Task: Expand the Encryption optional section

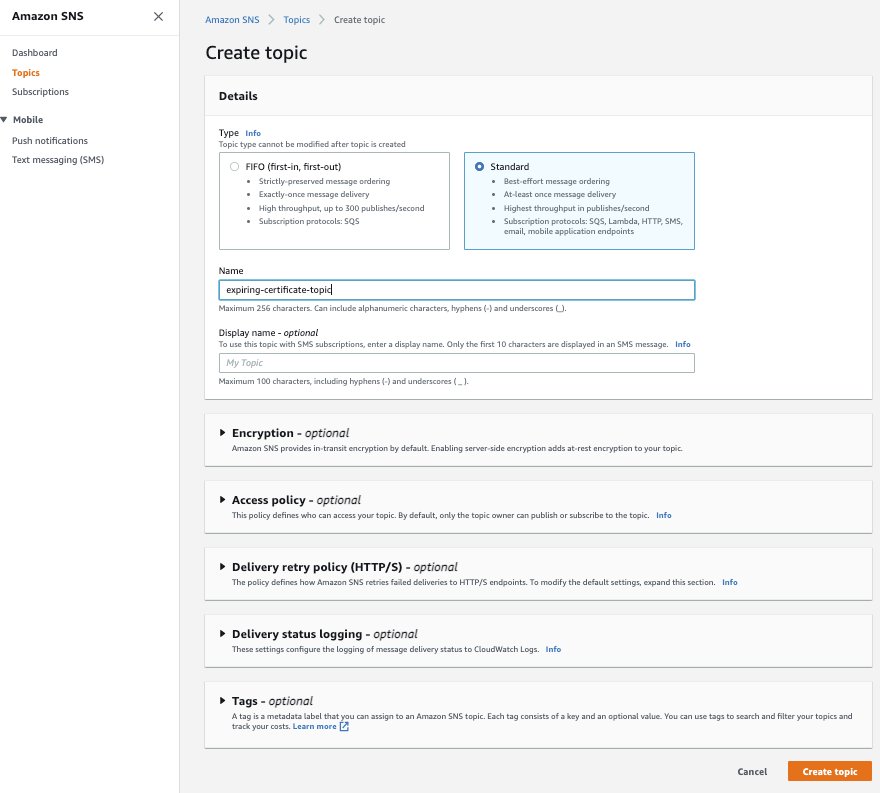Action: point(221,434)
